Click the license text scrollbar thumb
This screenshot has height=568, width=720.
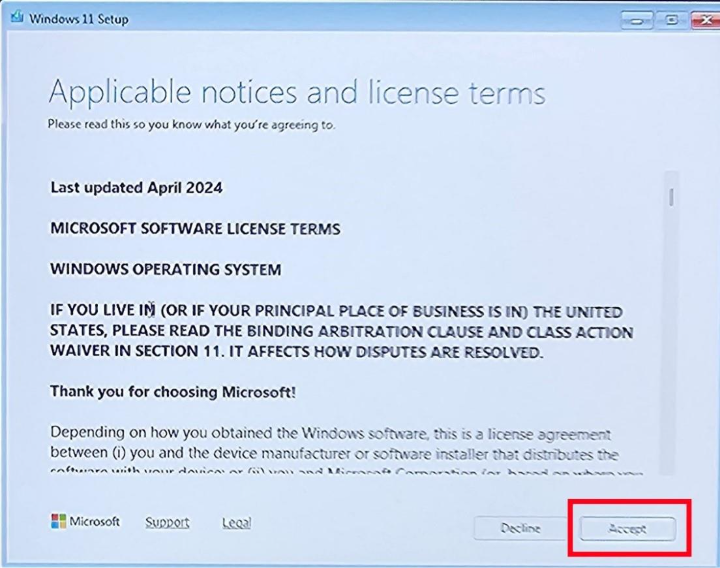pos(672,196)
